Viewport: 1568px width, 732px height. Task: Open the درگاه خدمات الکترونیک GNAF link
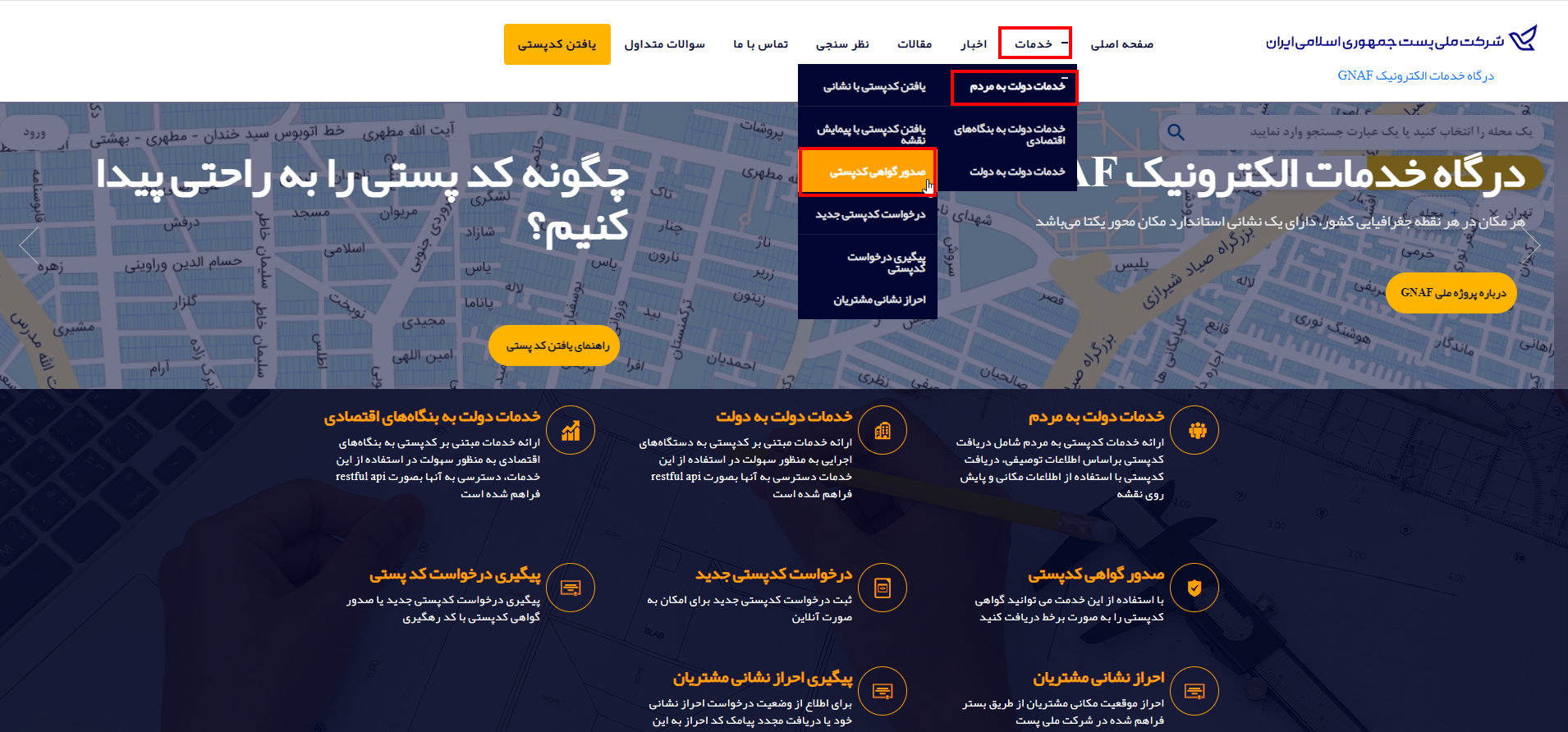click(1415, 75)
